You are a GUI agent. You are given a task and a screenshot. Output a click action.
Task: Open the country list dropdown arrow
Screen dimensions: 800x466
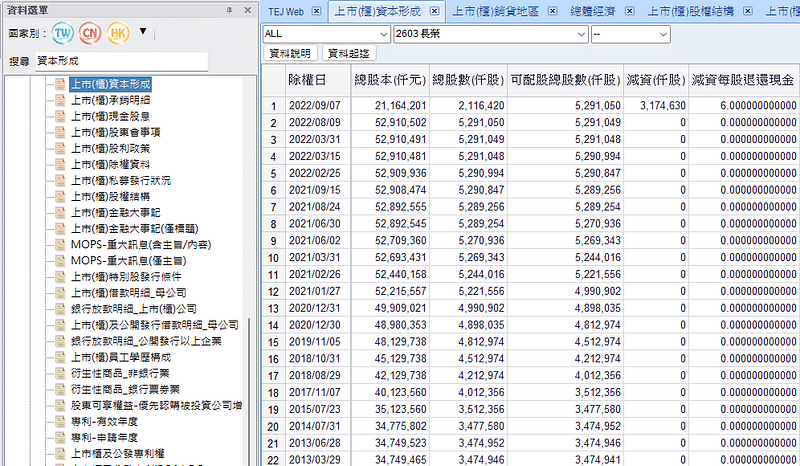[x=143, y=32]
